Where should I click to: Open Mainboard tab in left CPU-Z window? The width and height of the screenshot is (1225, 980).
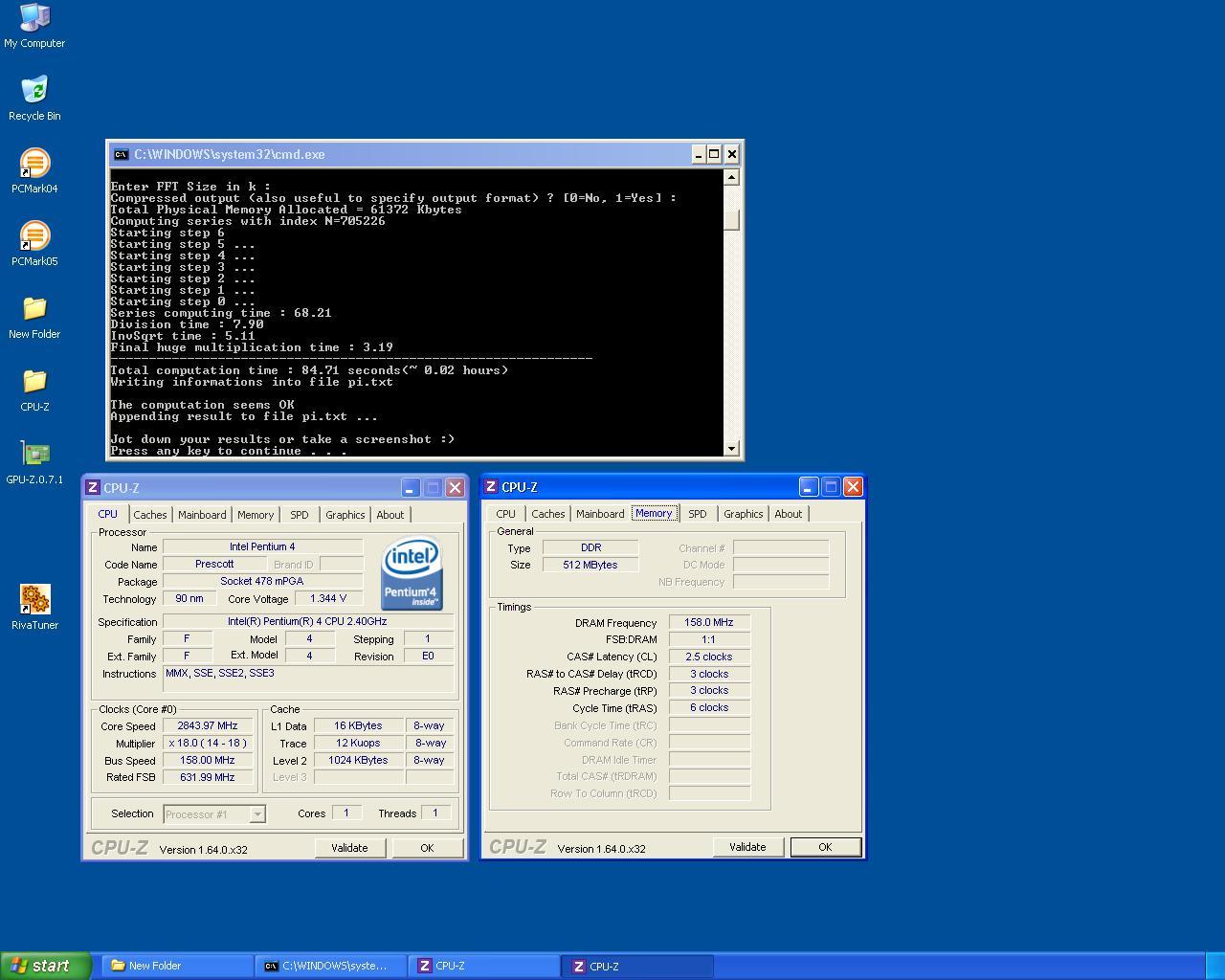point(202,515)
